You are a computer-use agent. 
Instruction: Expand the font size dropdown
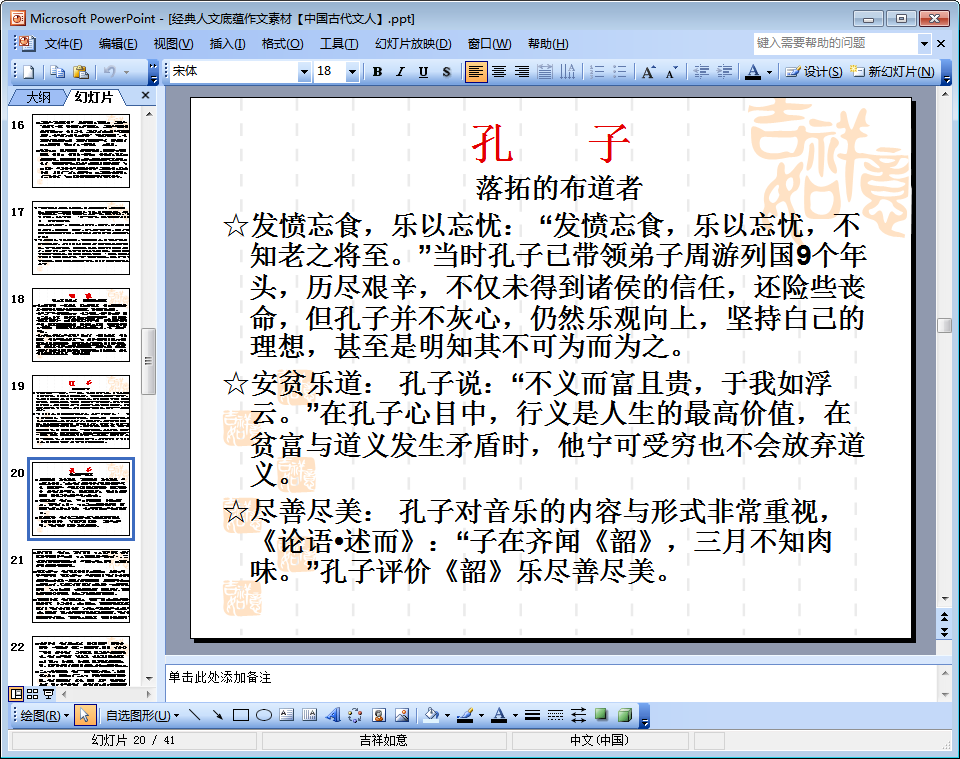click(x=352, y=72)
